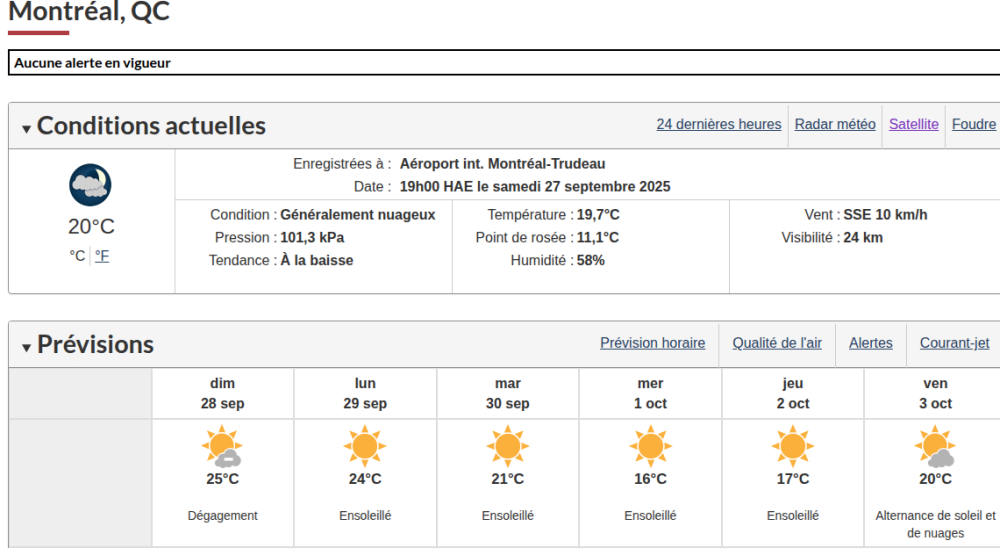Open the 24 dernières heures link

coord(718,124)
